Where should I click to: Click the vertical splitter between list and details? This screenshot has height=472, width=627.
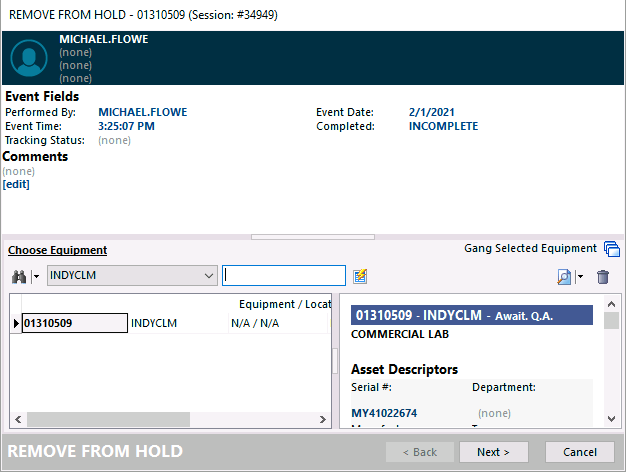[x=335, y=361]
